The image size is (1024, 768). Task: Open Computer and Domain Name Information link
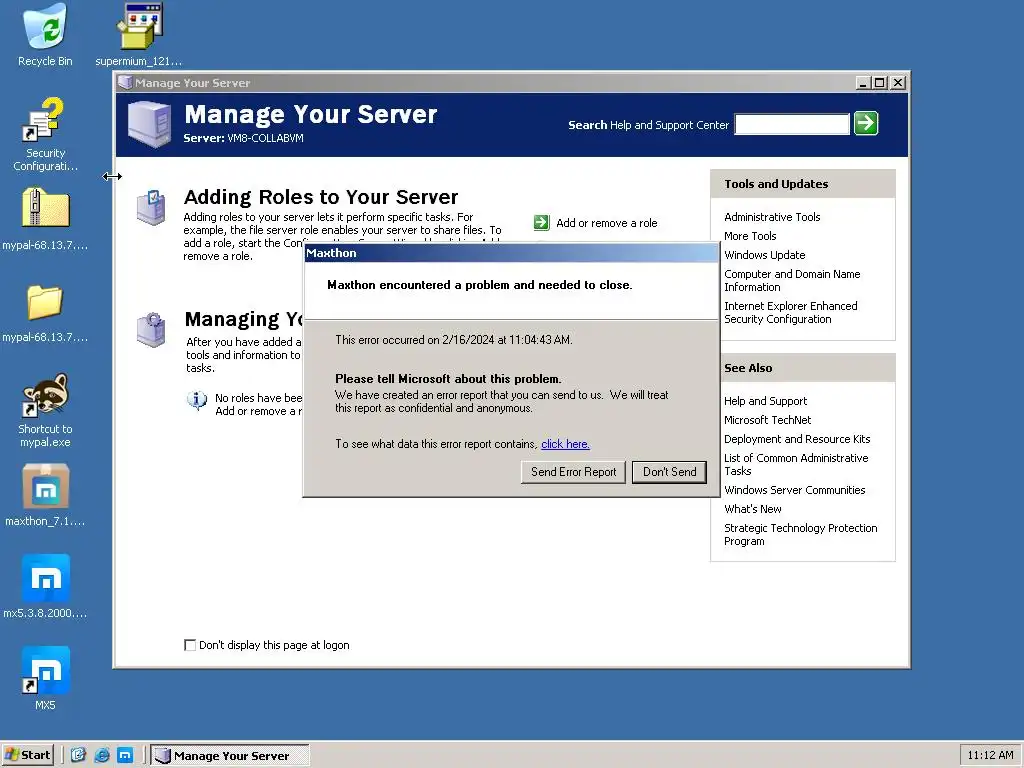pos(792,280)
